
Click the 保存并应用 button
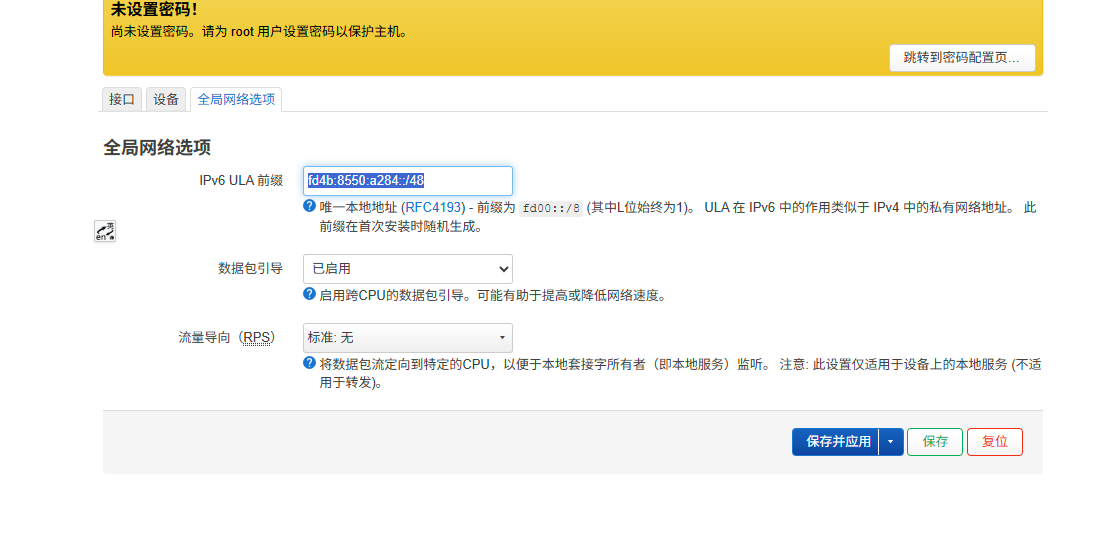click(838, 442)
